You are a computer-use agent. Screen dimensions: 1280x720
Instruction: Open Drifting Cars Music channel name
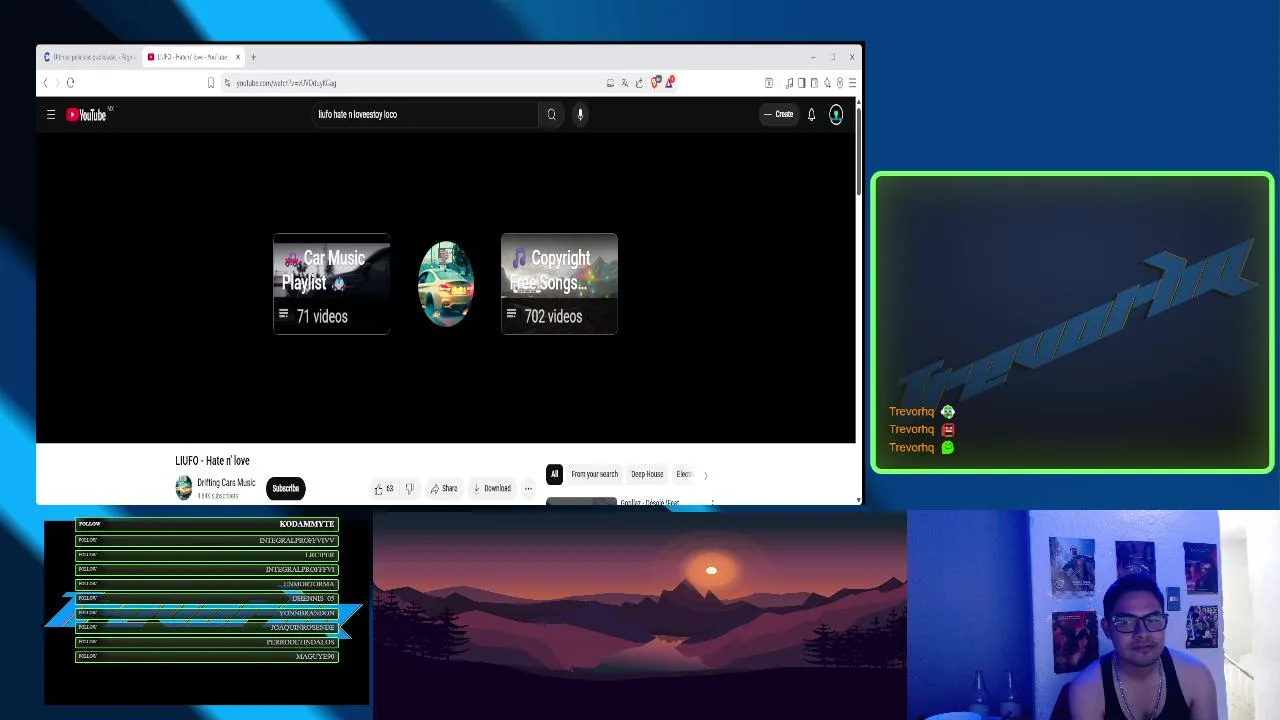(226, 483)
